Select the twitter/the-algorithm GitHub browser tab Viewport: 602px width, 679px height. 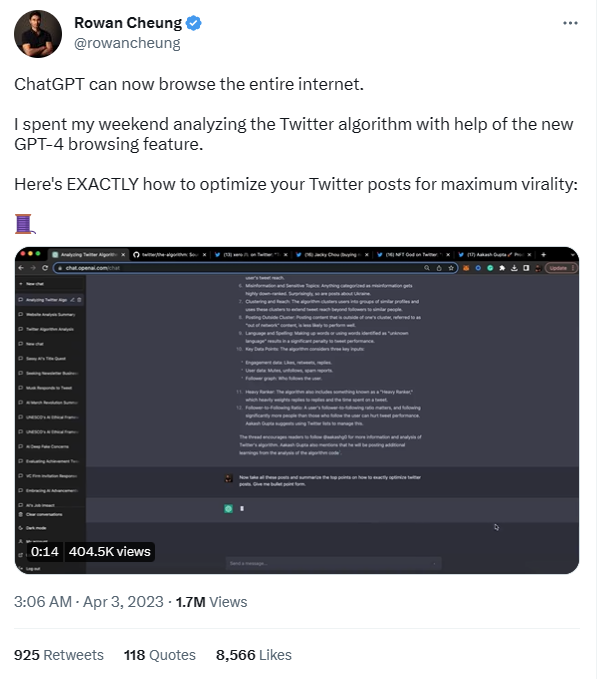(170, 255)
